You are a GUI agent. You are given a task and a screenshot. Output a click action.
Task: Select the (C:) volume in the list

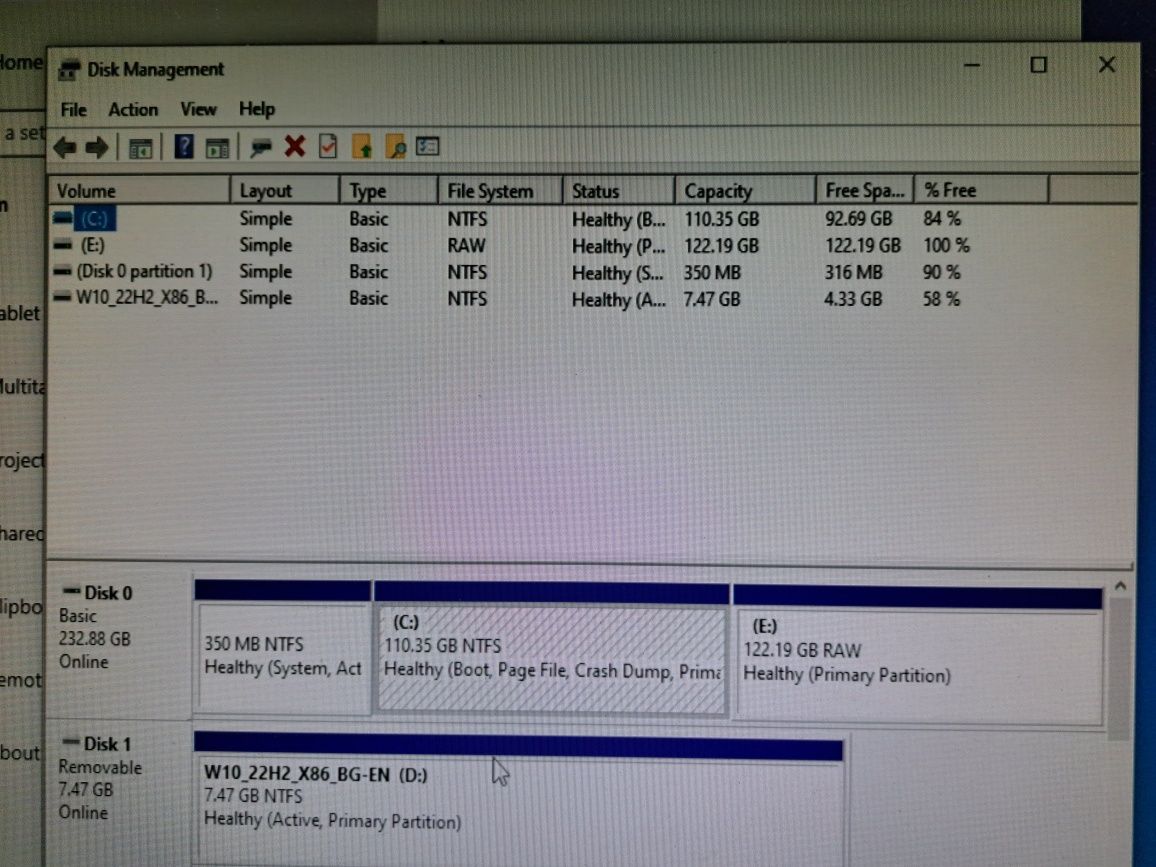(x=94, y=219)
